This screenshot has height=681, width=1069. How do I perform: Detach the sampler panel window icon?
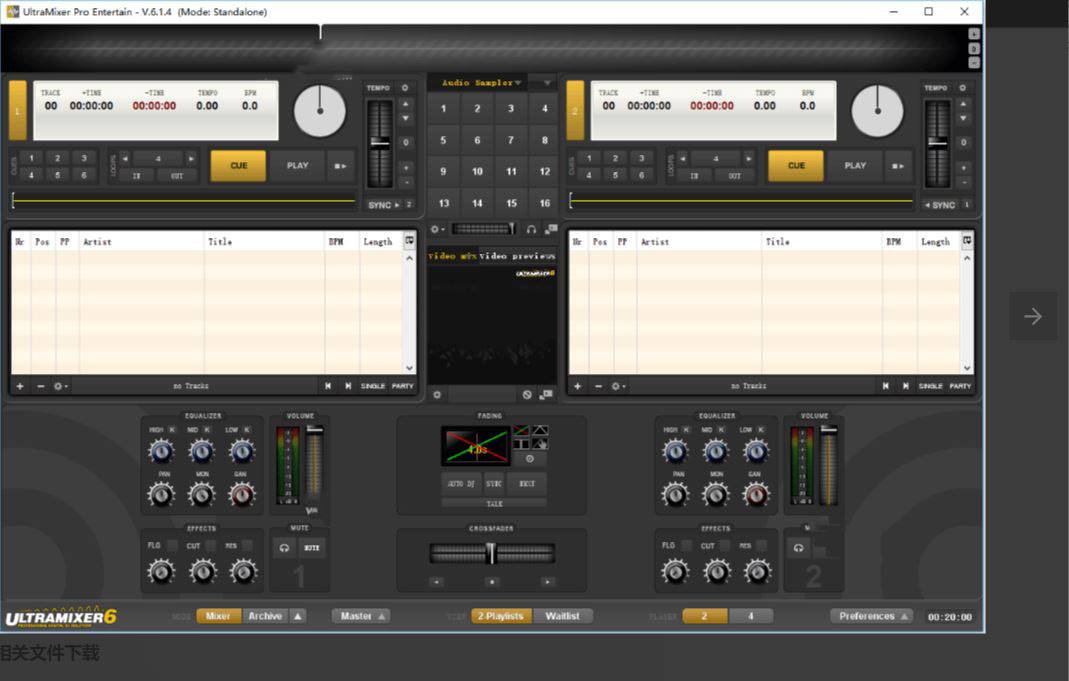click(550, 230)
